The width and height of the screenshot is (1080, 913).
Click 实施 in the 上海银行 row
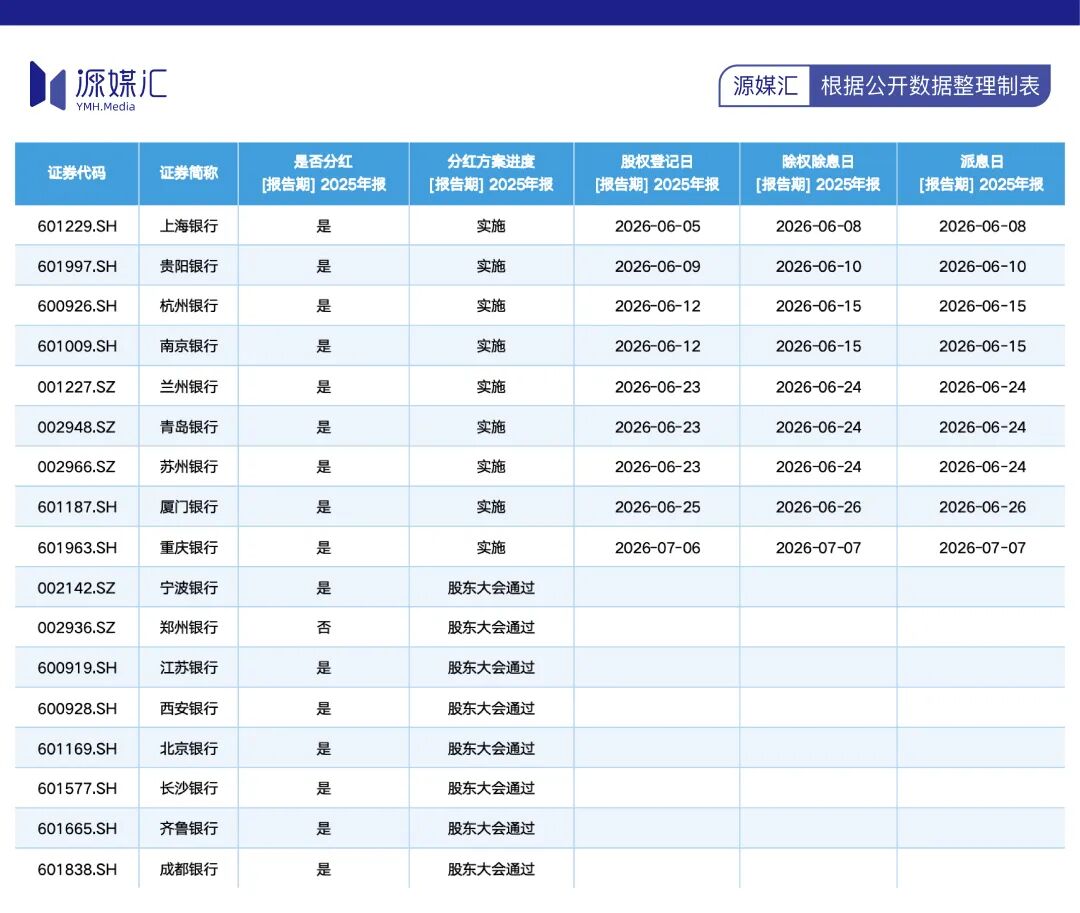pos(491,226)
